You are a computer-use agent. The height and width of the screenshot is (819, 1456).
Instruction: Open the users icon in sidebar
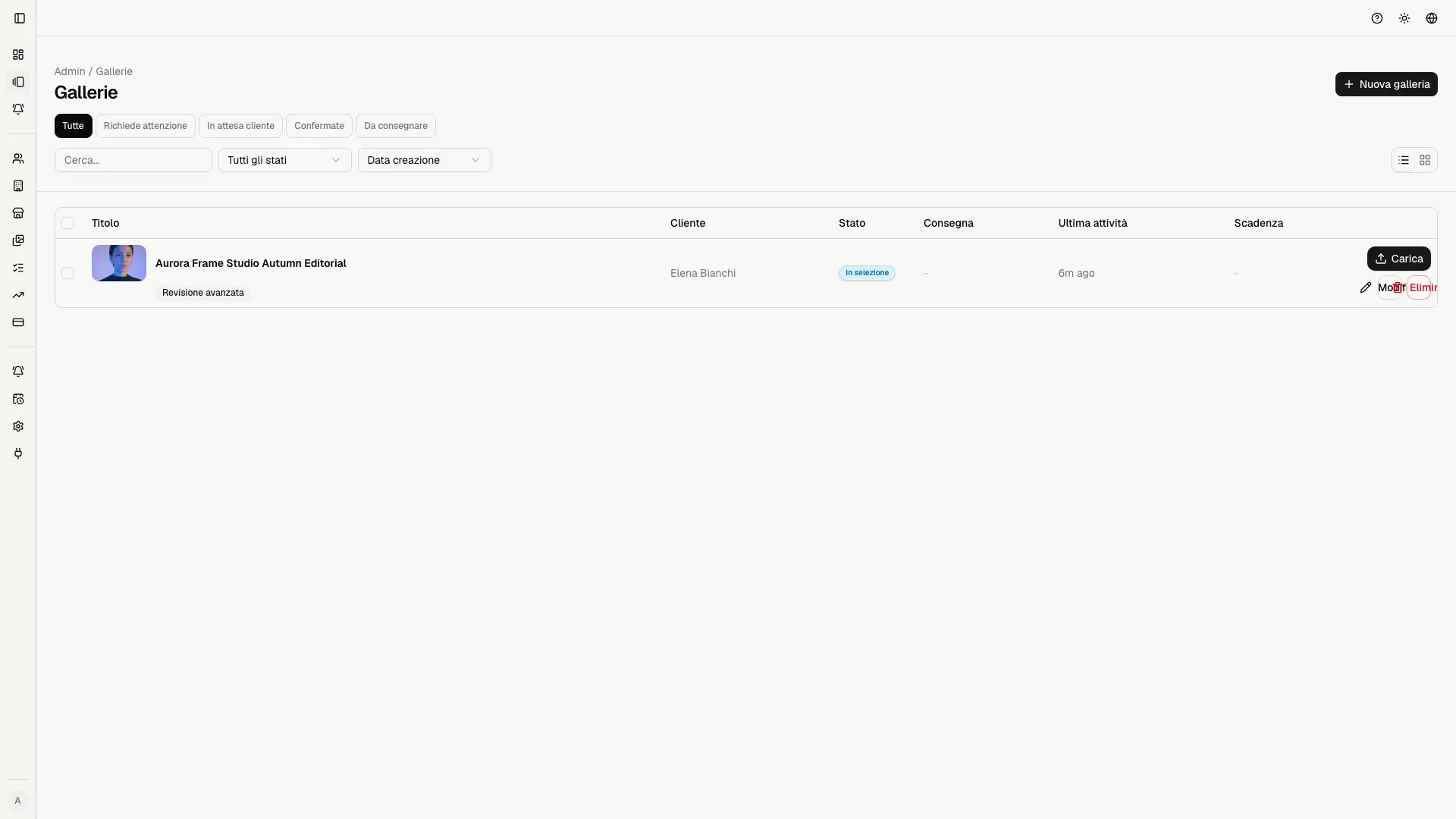18,158
